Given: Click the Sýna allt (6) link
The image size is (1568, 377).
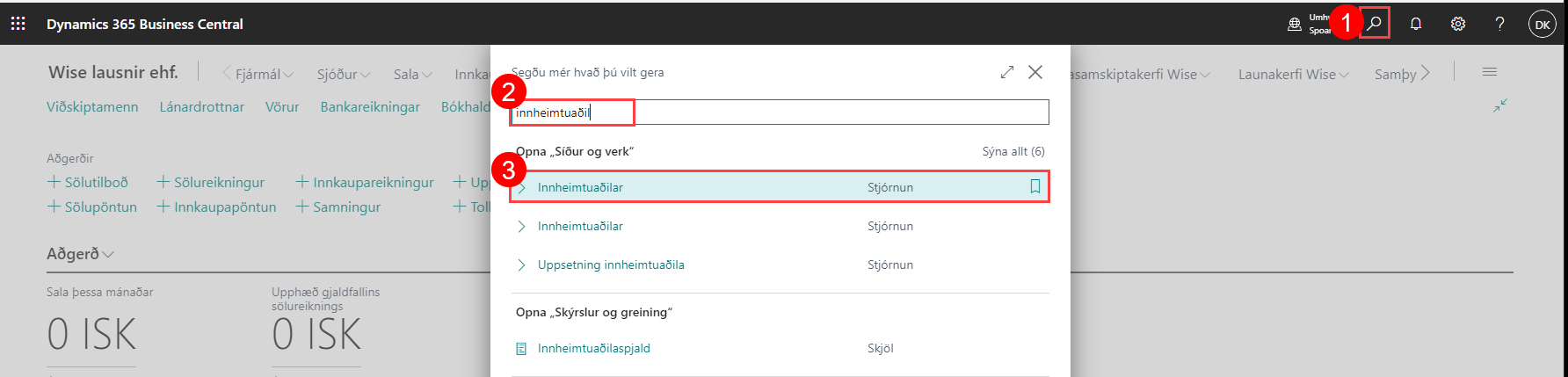Looking at the screenshot, I should coord(1013,151).
